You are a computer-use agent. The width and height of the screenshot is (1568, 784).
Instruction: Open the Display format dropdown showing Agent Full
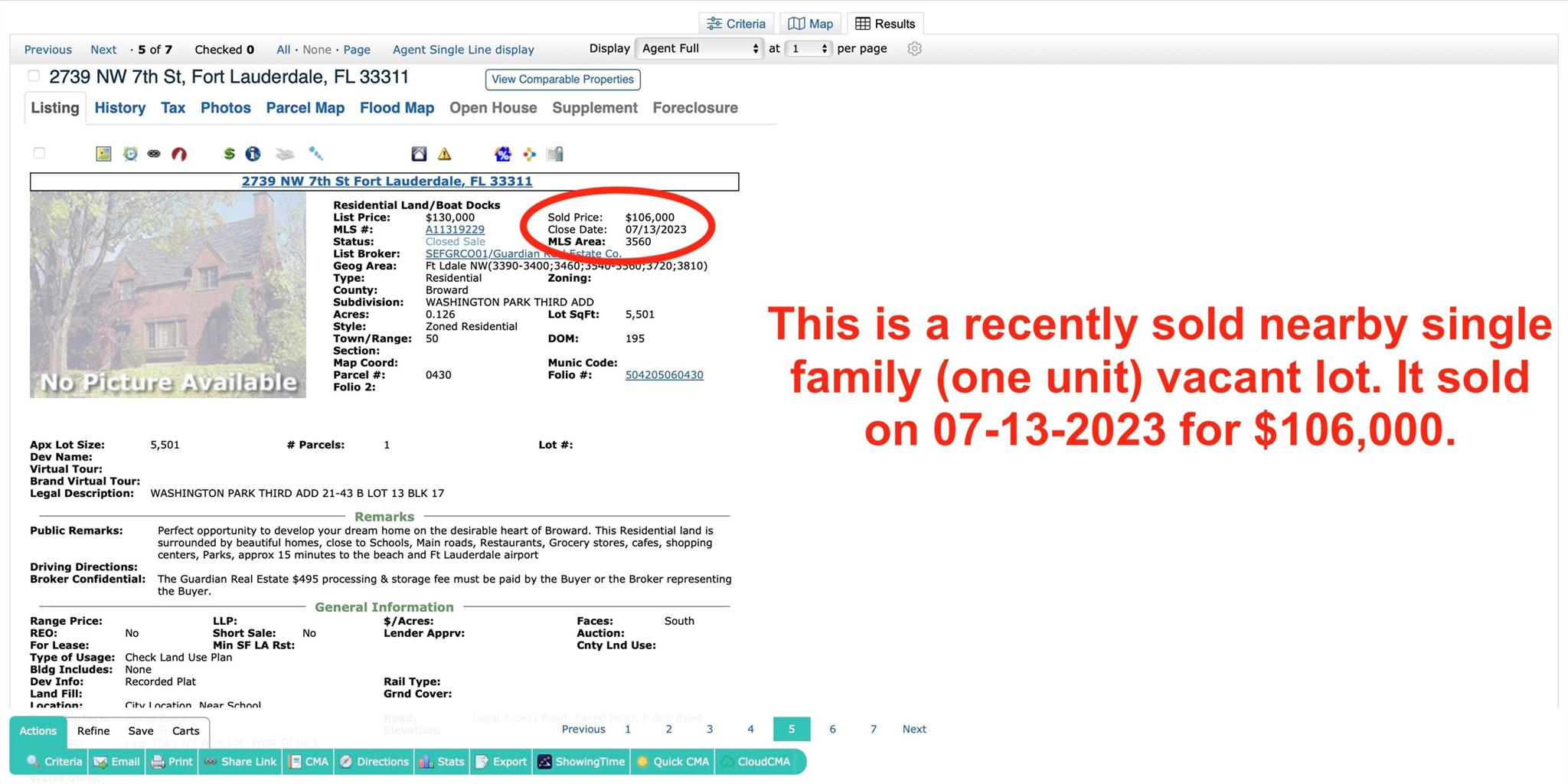pyautogui.click(x=700, y=49)
